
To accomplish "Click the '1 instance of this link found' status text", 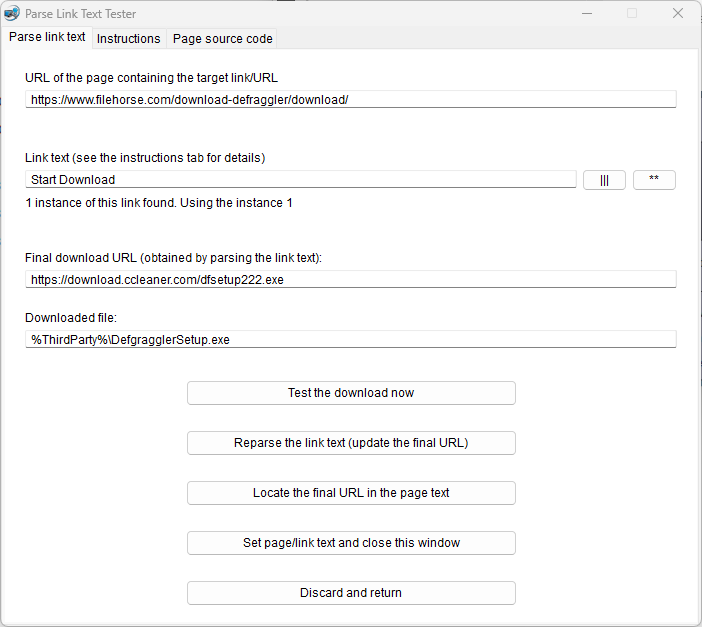I will (x=159, y=203).
